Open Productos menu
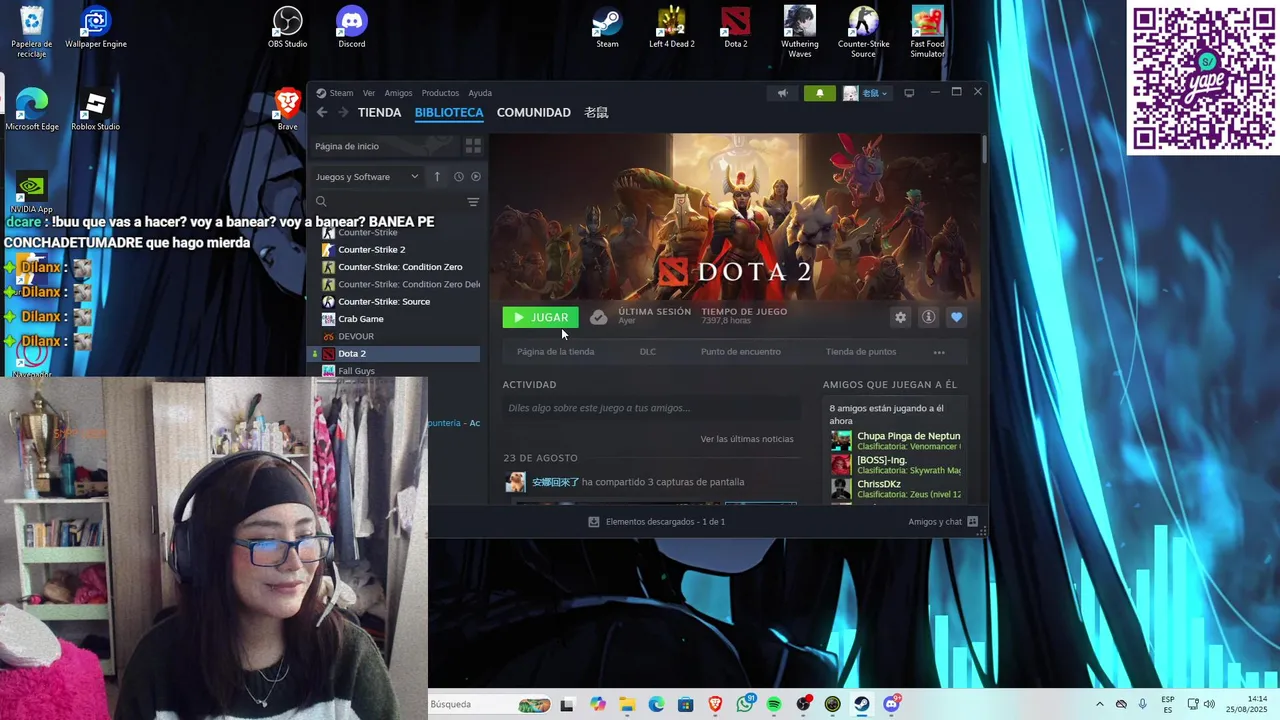 [440, 93]
